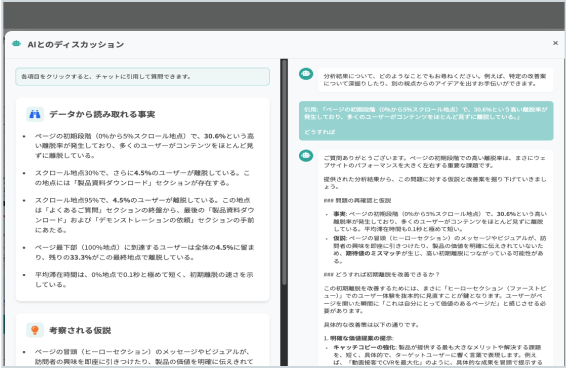Viewport: 566px width, 368px height.
Task: Click the 1. 明確な価値提案の提示 item
Action: coord(359,338)
